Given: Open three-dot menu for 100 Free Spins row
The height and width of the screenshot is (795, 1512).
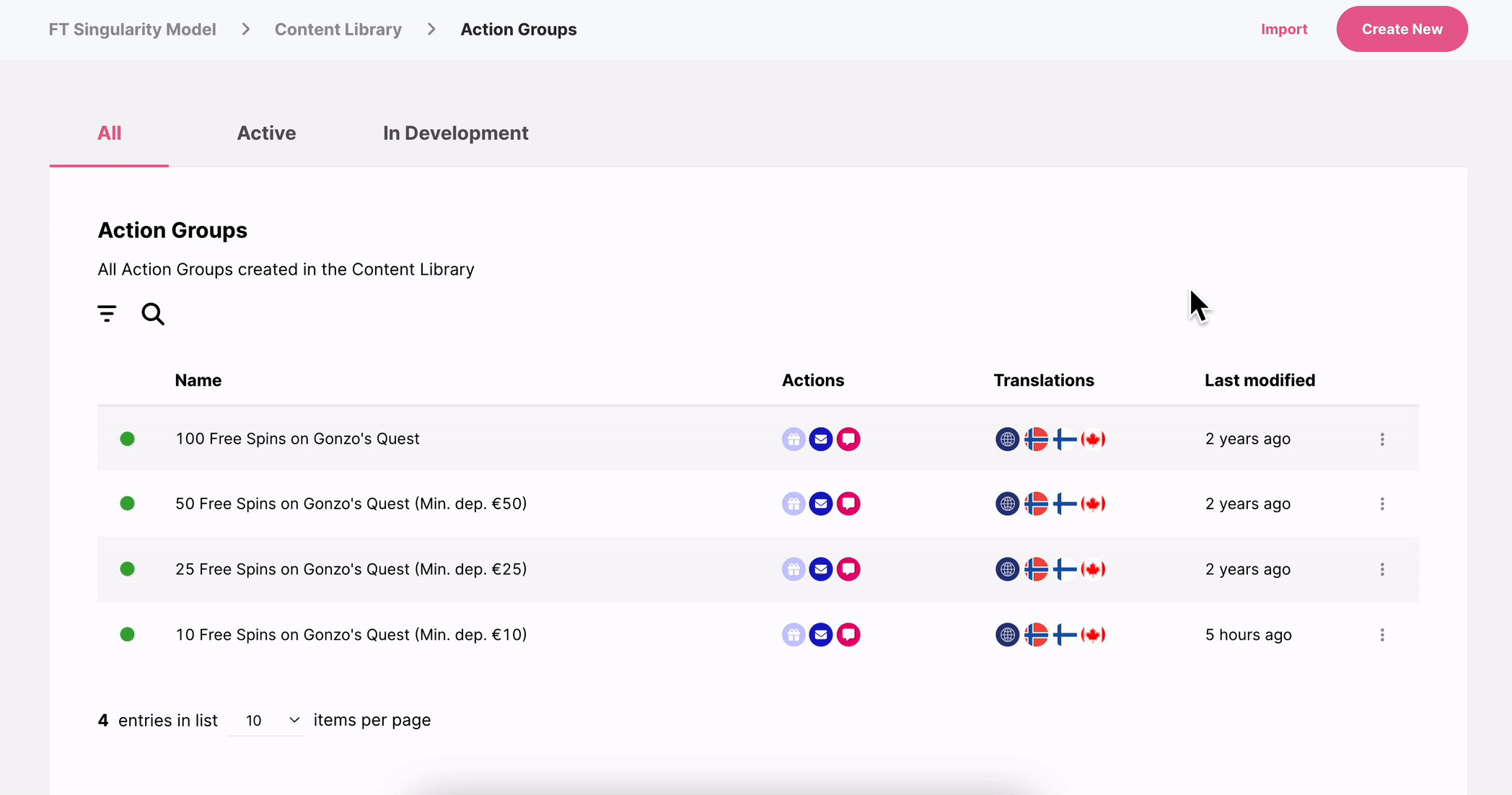Looking at the screenshot, I should click(1382, 439).
